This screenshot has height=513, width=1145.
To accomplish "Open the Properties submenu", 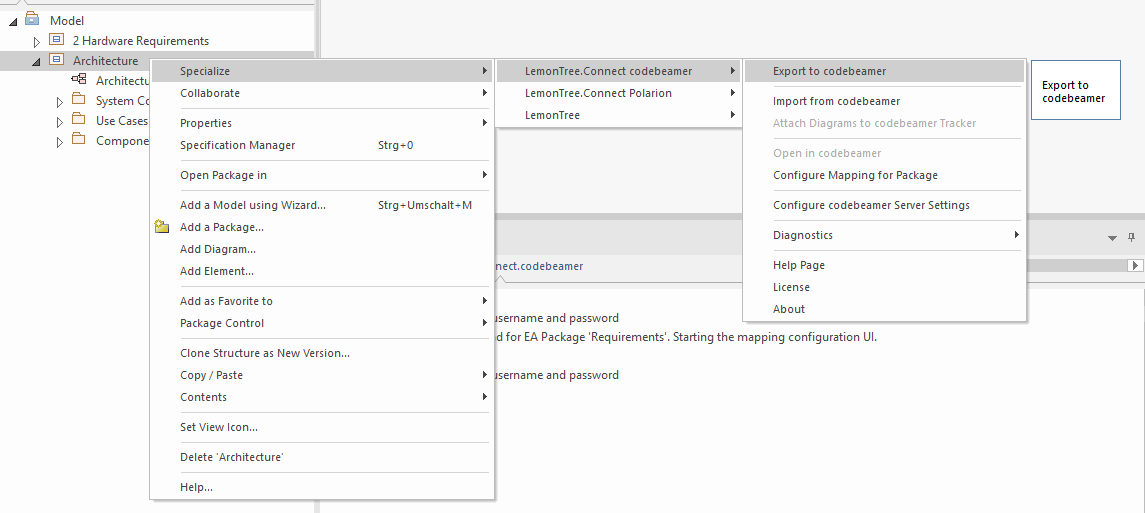I will [x=322, y=123].
